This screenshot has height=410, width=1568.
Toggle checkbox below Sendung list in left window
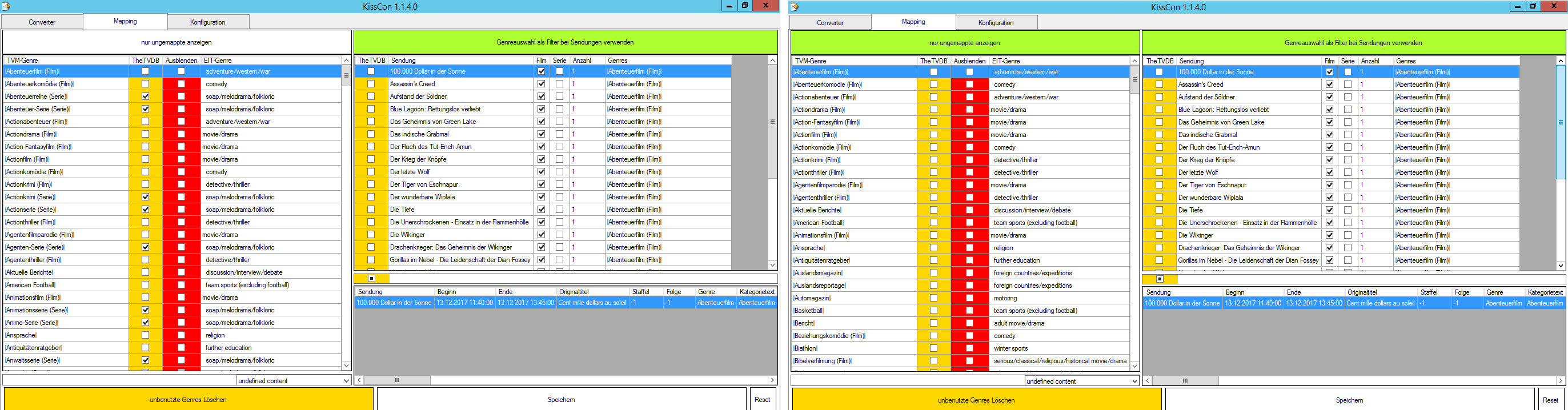point(371,279)
